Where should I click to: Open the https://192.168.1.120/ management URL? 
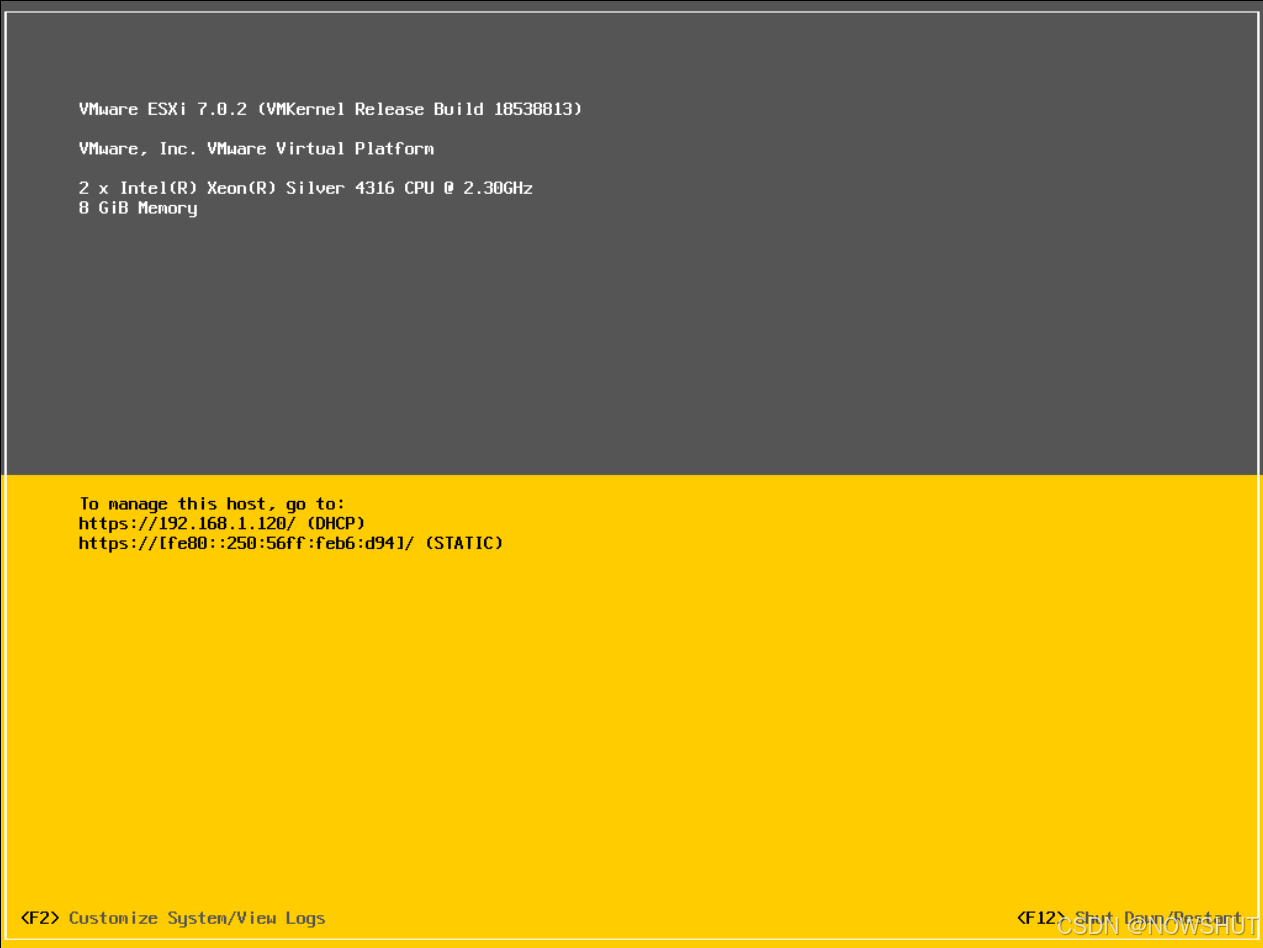188,523
